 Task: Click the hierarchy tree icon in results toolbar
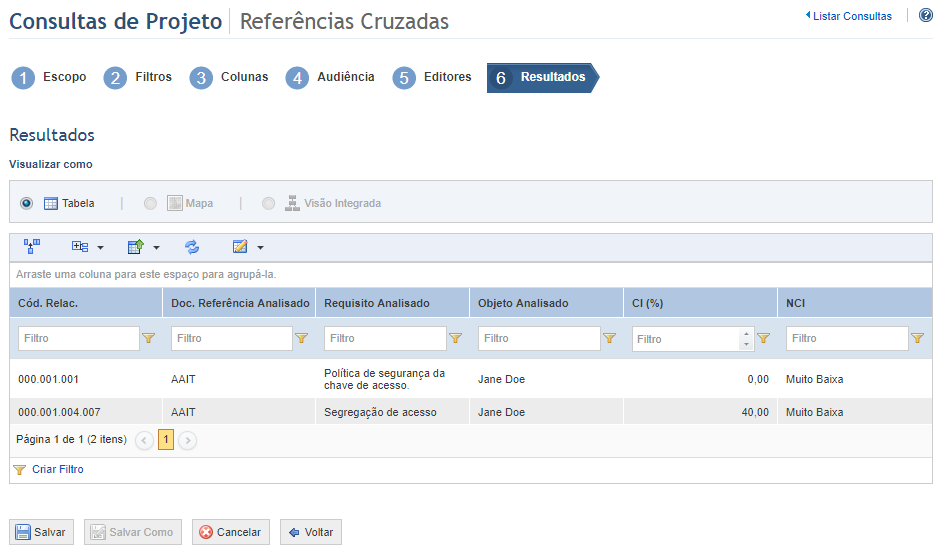point(32,246)
